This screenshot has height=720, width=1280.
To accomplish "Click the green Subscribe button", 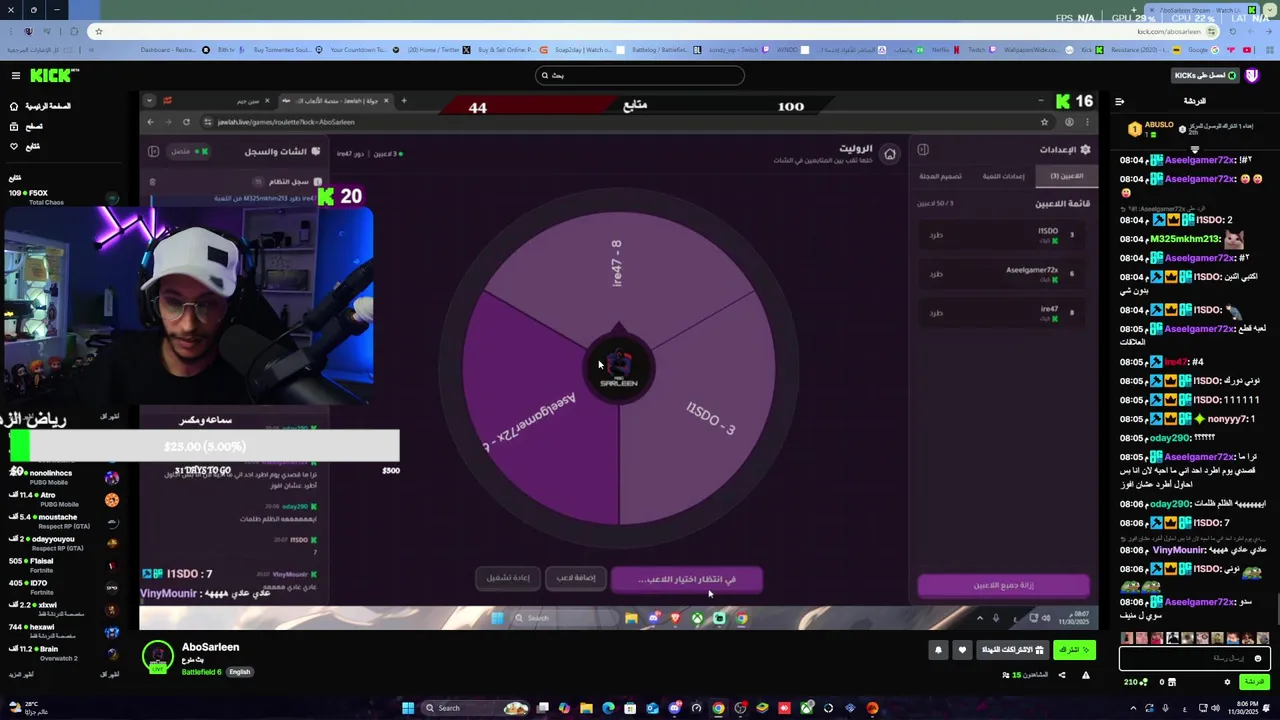I will tap(1075, 650).
